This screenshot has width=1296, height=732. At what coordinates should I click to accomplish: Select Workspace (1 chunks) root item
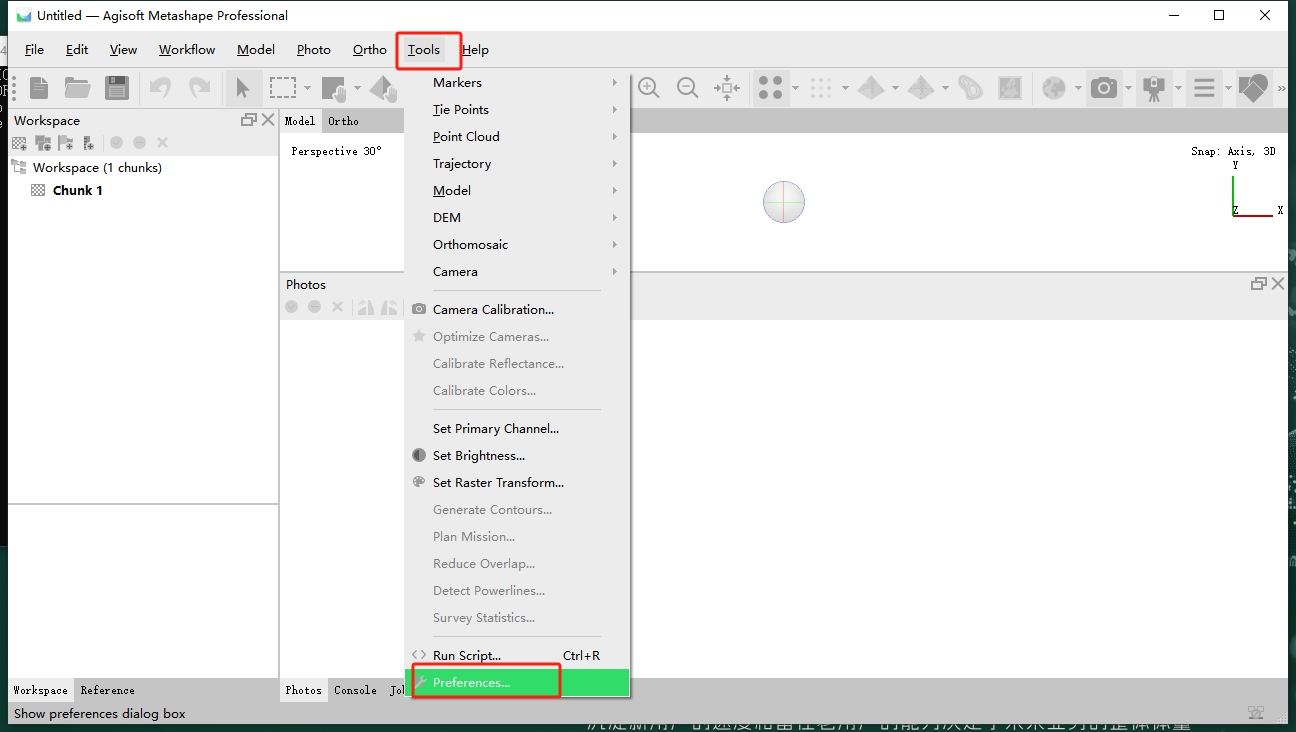[97, 168]
